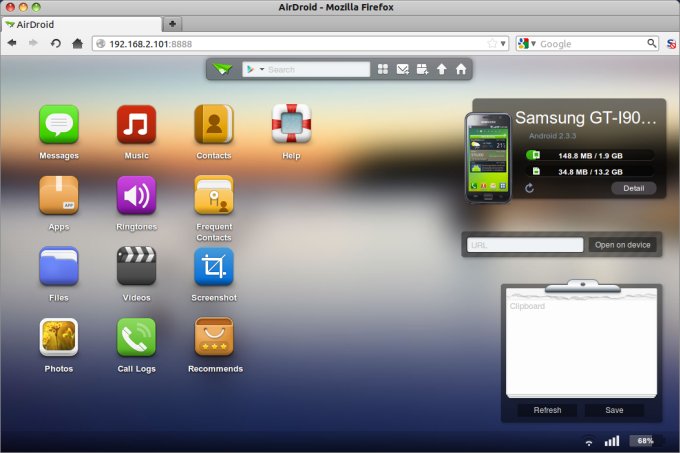Screen dimensions: 680x453
Task: Click the install app toolbar icon
Action: [x=422, y=69]
